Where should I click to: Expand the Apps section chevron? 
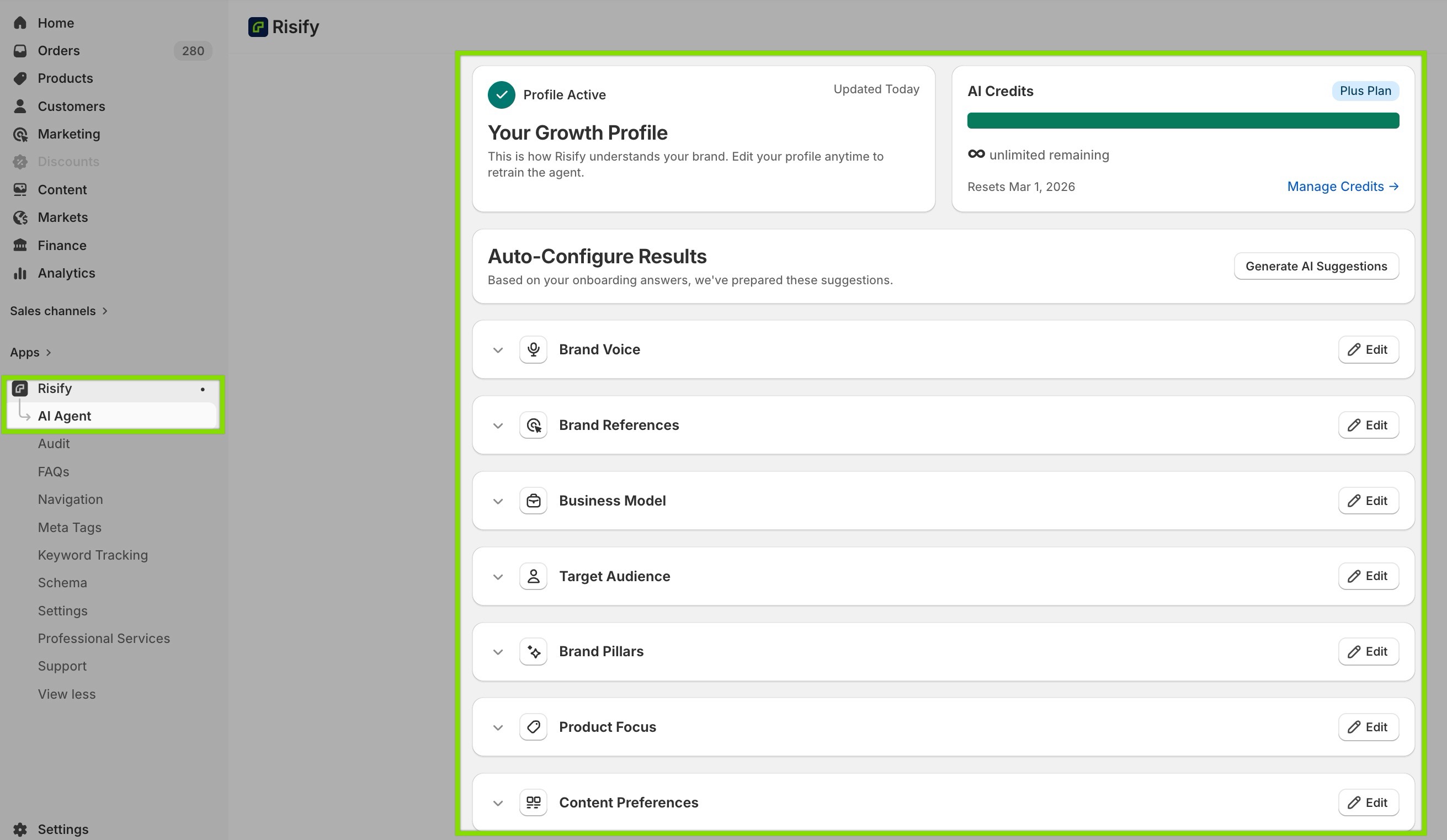click(x=48, y=353)
